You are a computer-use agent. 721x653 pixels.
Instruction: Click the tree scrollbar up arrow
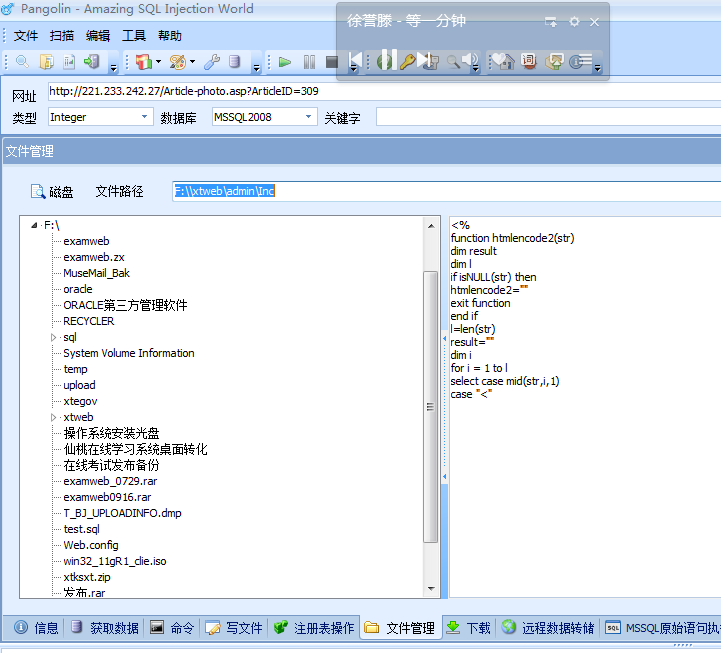[x=431, y=226]
